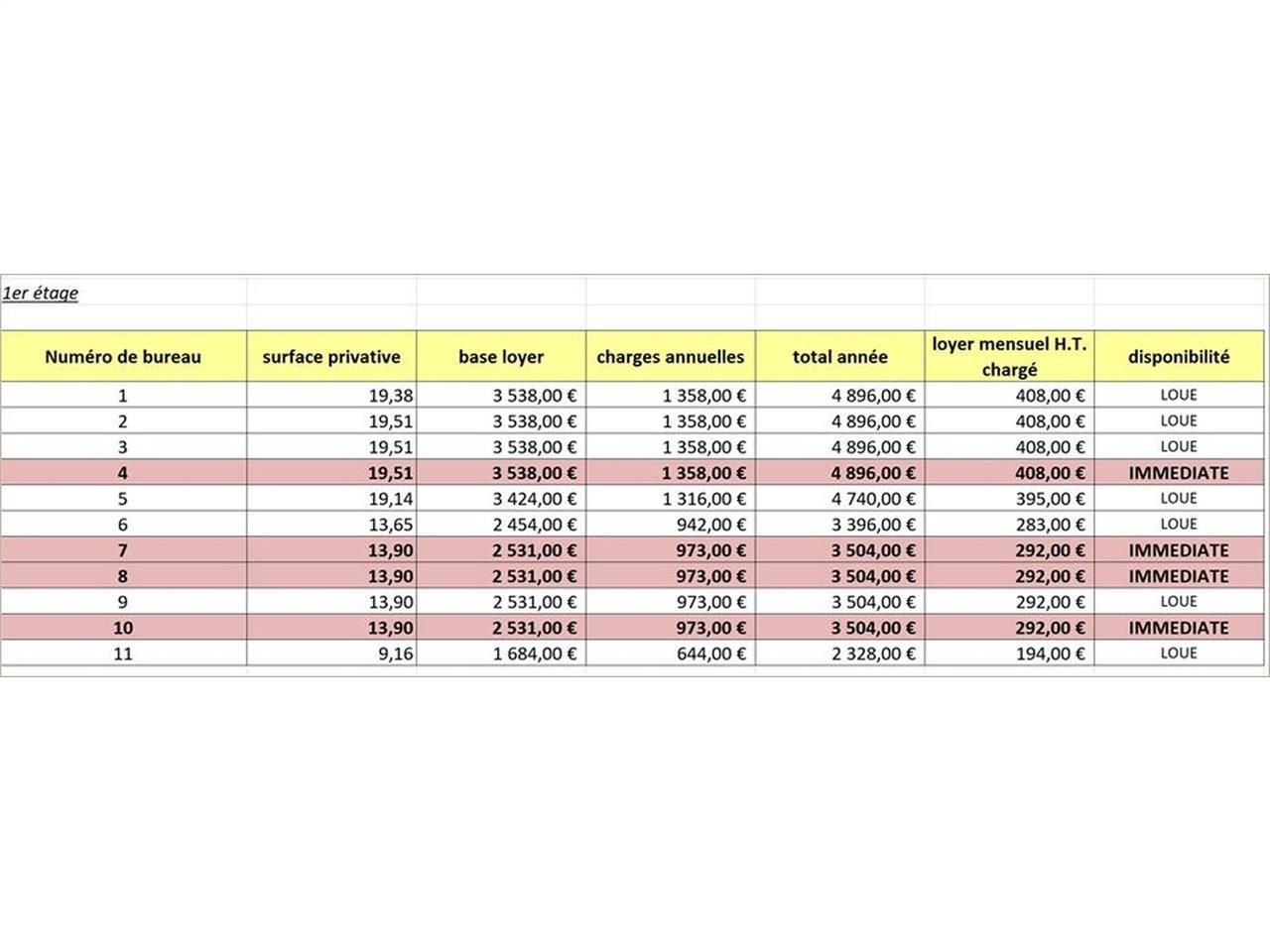The image size is (1270, 952).
Task: Select the 'disponibilité' column header
Action: (x=1179, y=357)
